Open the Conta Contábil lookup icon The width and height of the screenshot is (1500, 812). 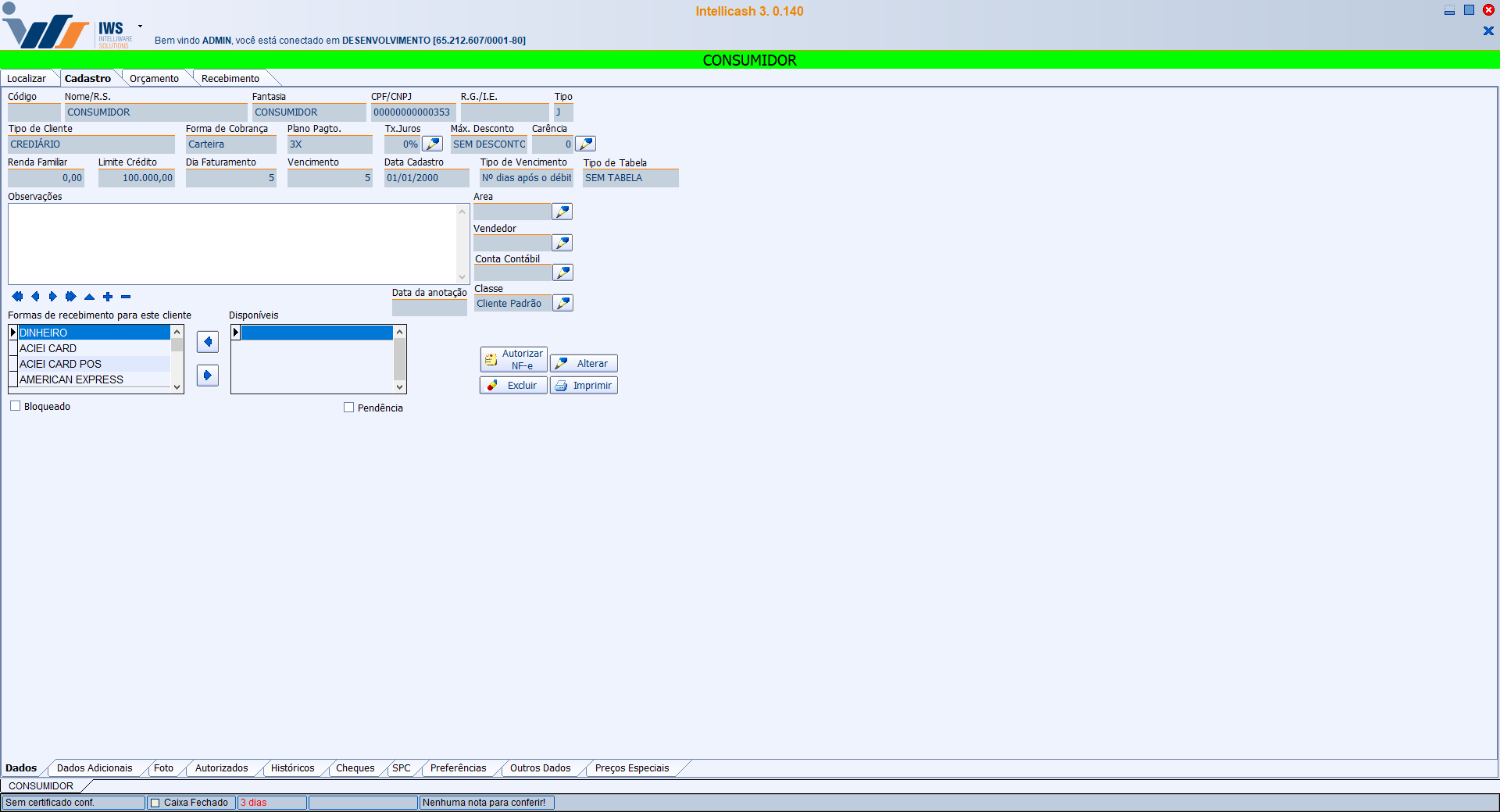click(x=562, y=272)
